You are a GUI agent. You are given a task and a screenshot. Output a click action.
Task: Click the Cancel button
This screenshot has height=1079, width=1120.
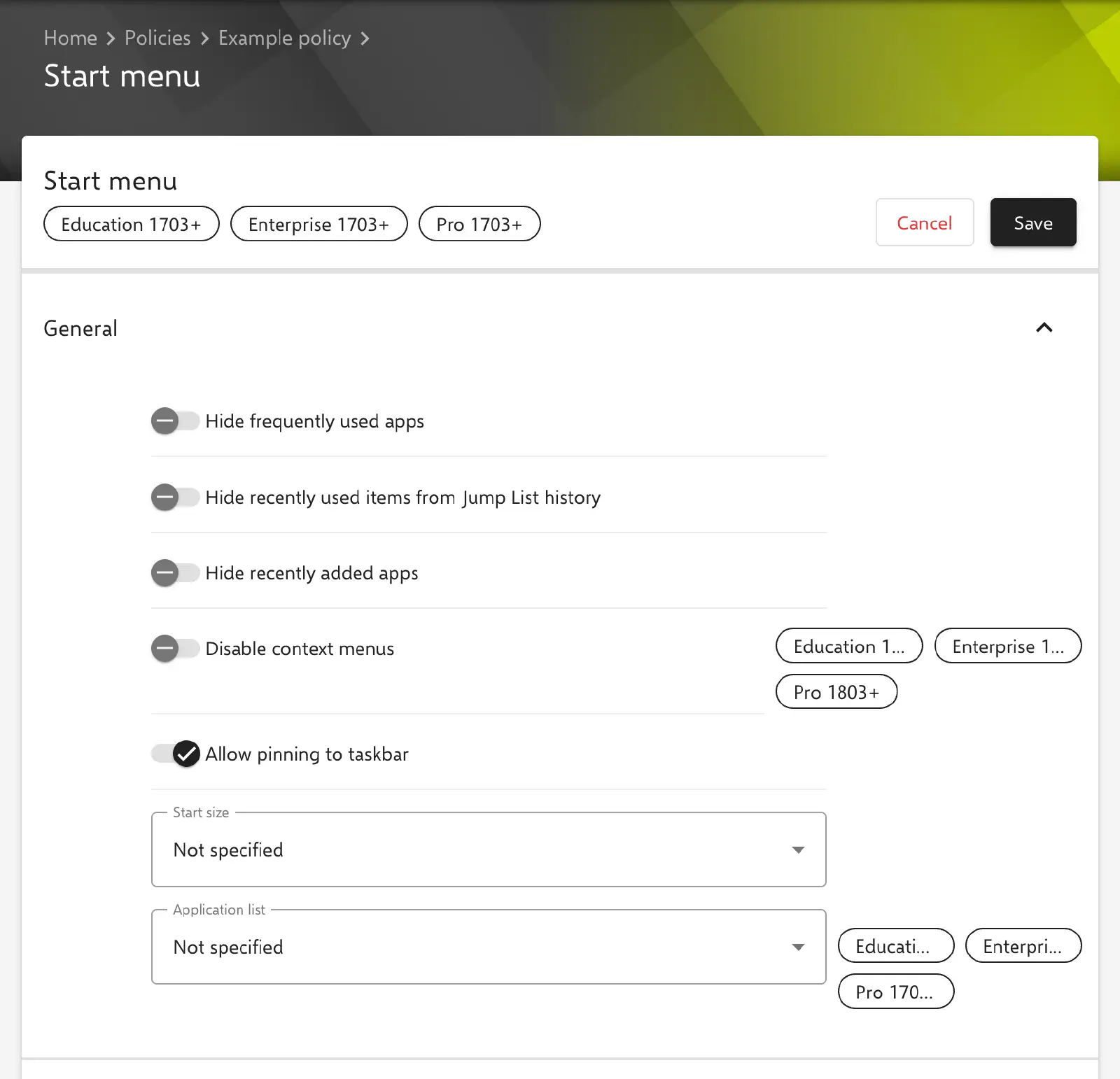point(925,223)
